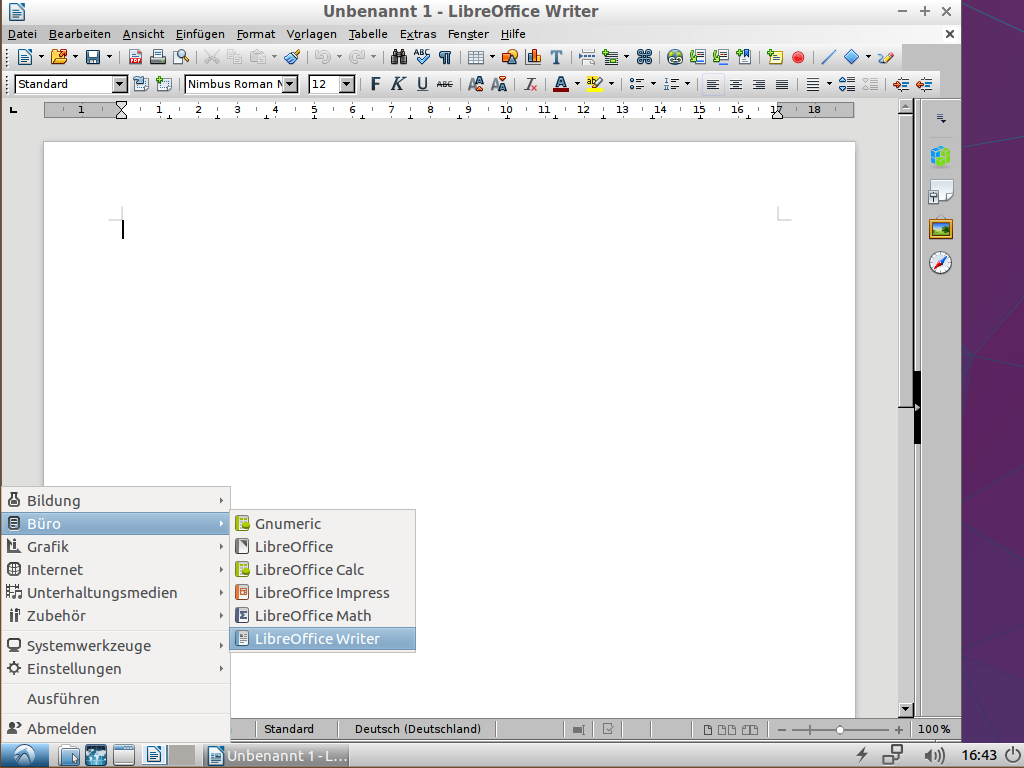This screenshot has width=1024, height=768.
Task: Open sidebar Properties cube icon
Action: tap(940, 156)
